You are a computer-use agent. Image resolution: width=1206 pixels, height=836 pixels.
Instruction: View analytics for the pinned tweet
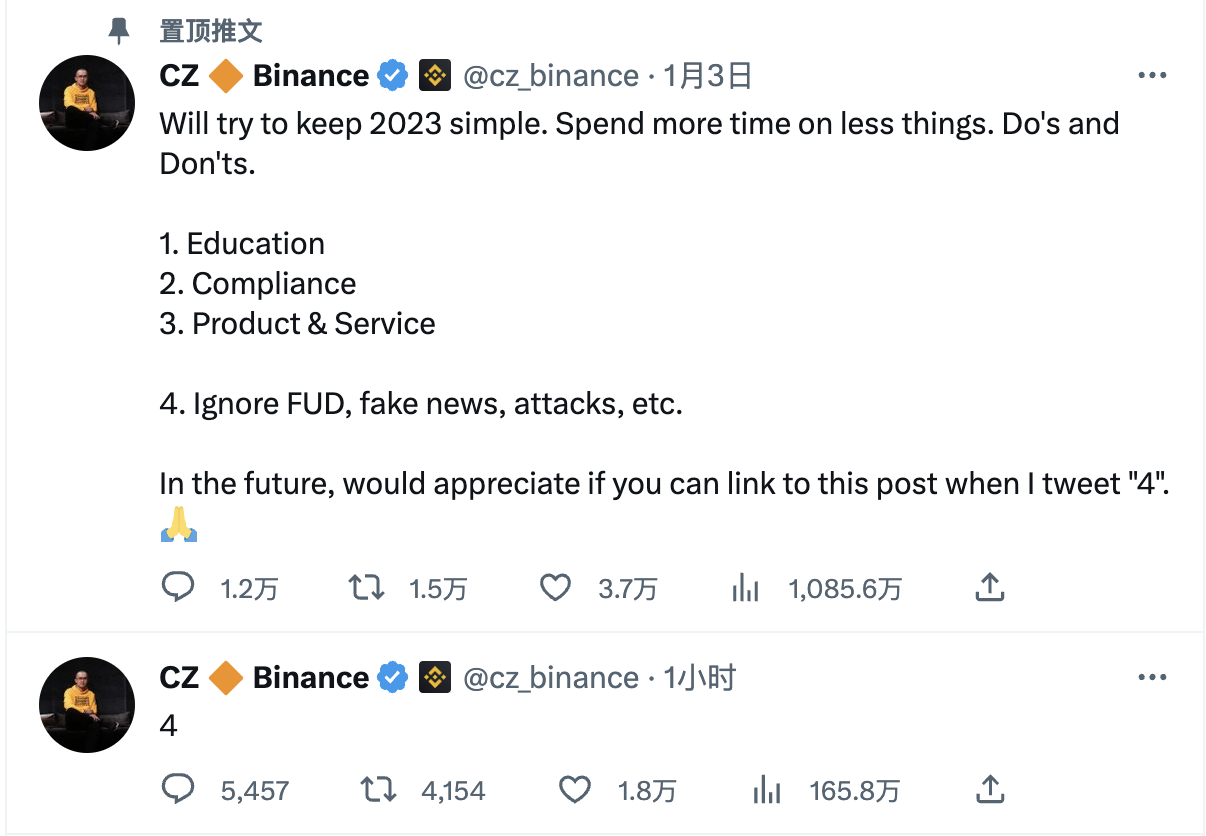pos(745,588)
